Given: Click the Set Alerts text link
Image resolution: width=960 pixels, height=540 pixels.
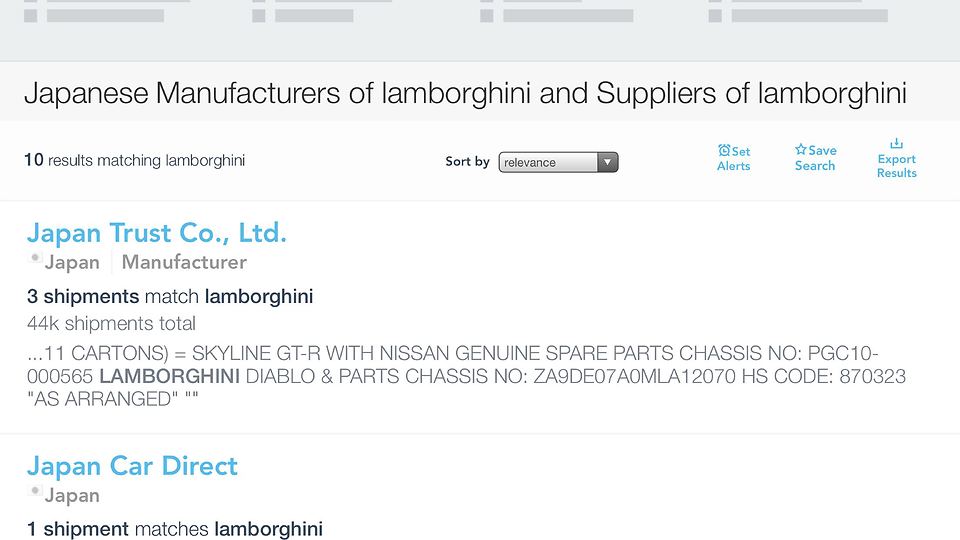Looking at the screenshot, I should [x=734, y=166].
